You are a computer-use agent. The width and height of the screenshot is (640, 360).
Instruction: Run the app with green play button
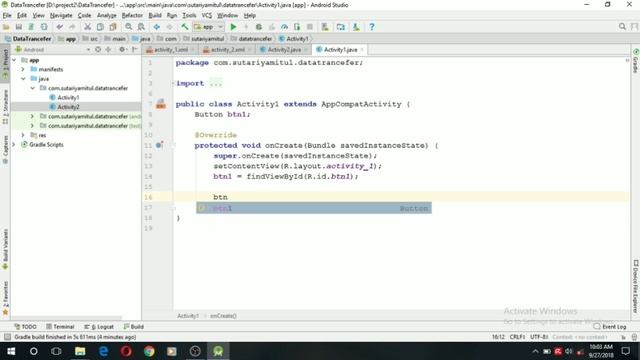pos(233,27)
